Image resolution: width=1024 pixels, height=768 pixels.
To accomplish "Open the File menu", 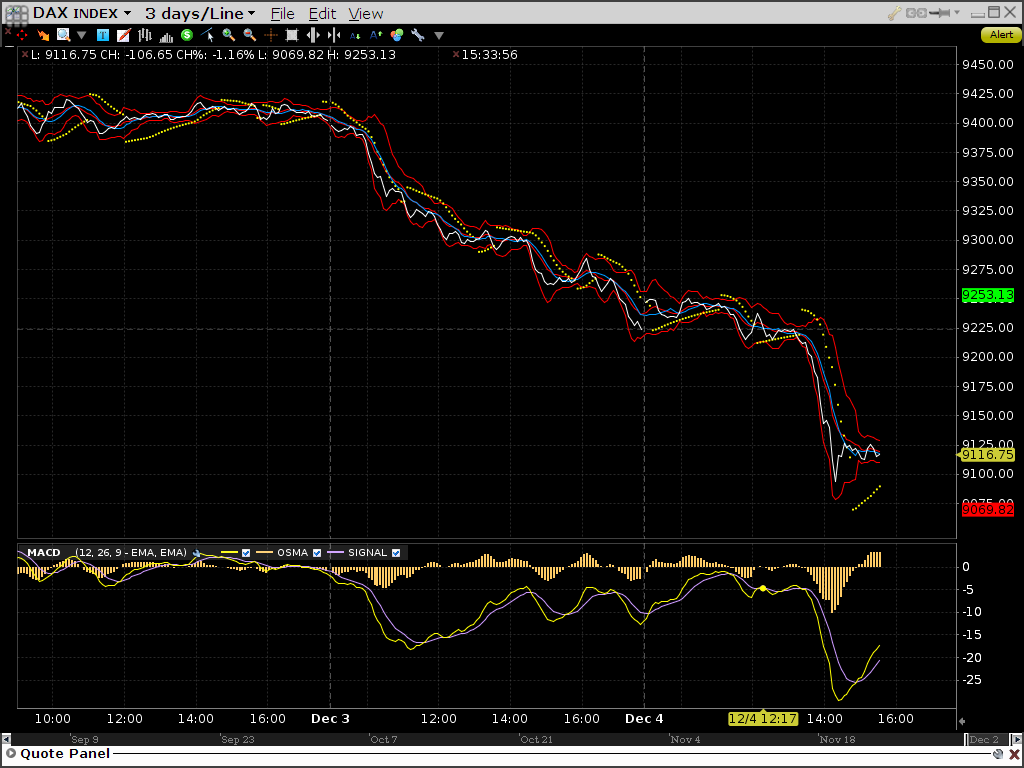I will coord(282,14).
